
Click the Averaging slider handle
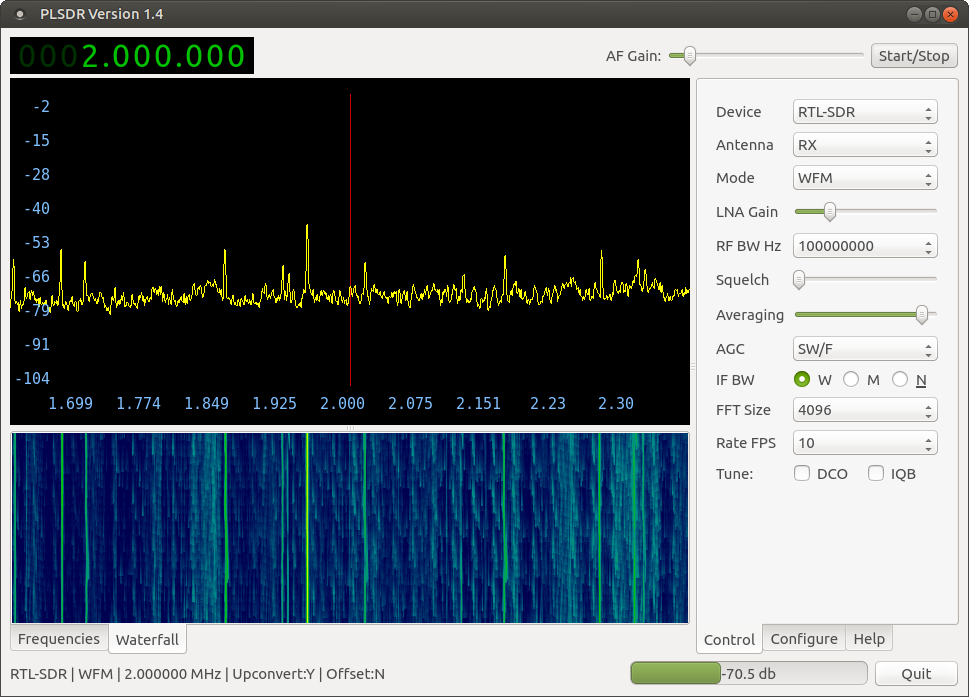pos(921,315)
